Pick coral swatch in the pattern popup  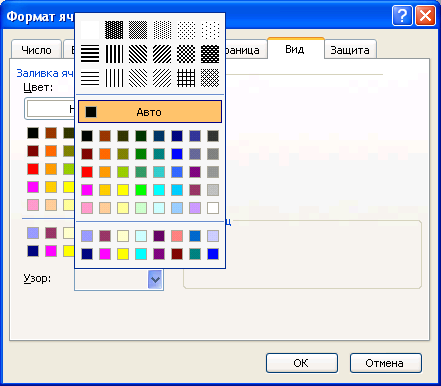177,236
